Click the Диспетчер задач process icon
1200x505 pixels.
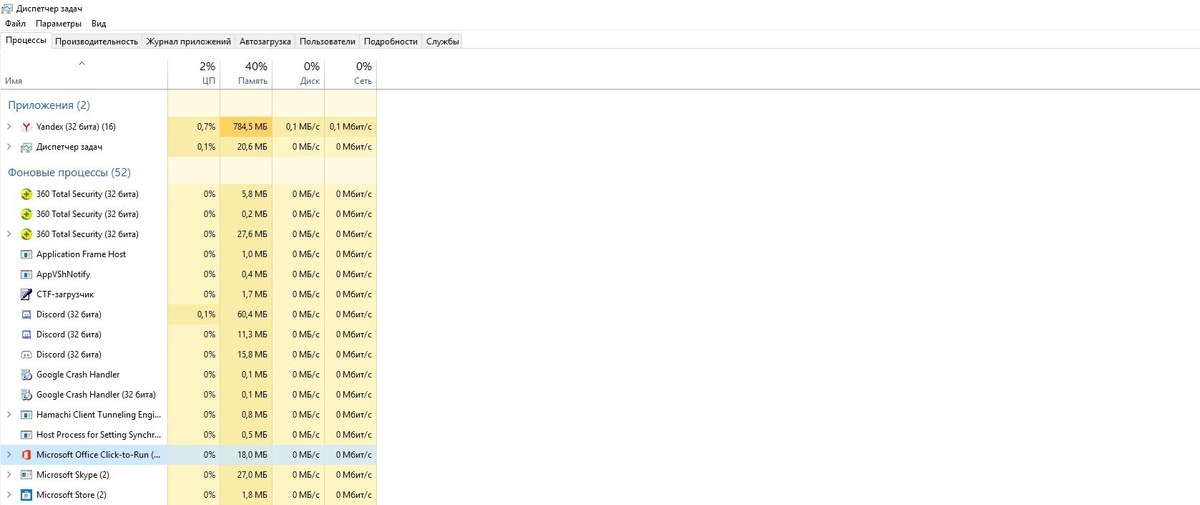[26, 147]
